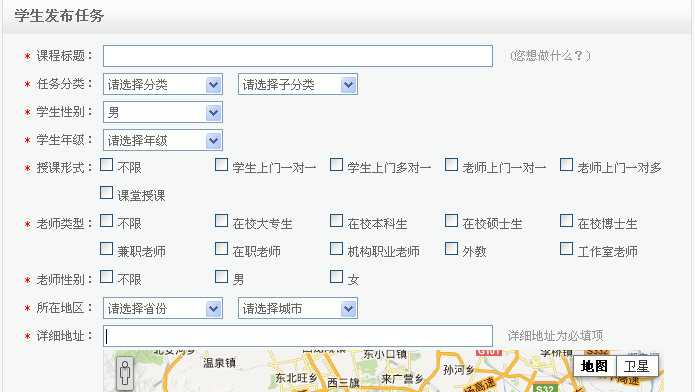
Task: Open the 请选择城市 city dropdown
Action: pyautogui.click(x=298, y=308)
